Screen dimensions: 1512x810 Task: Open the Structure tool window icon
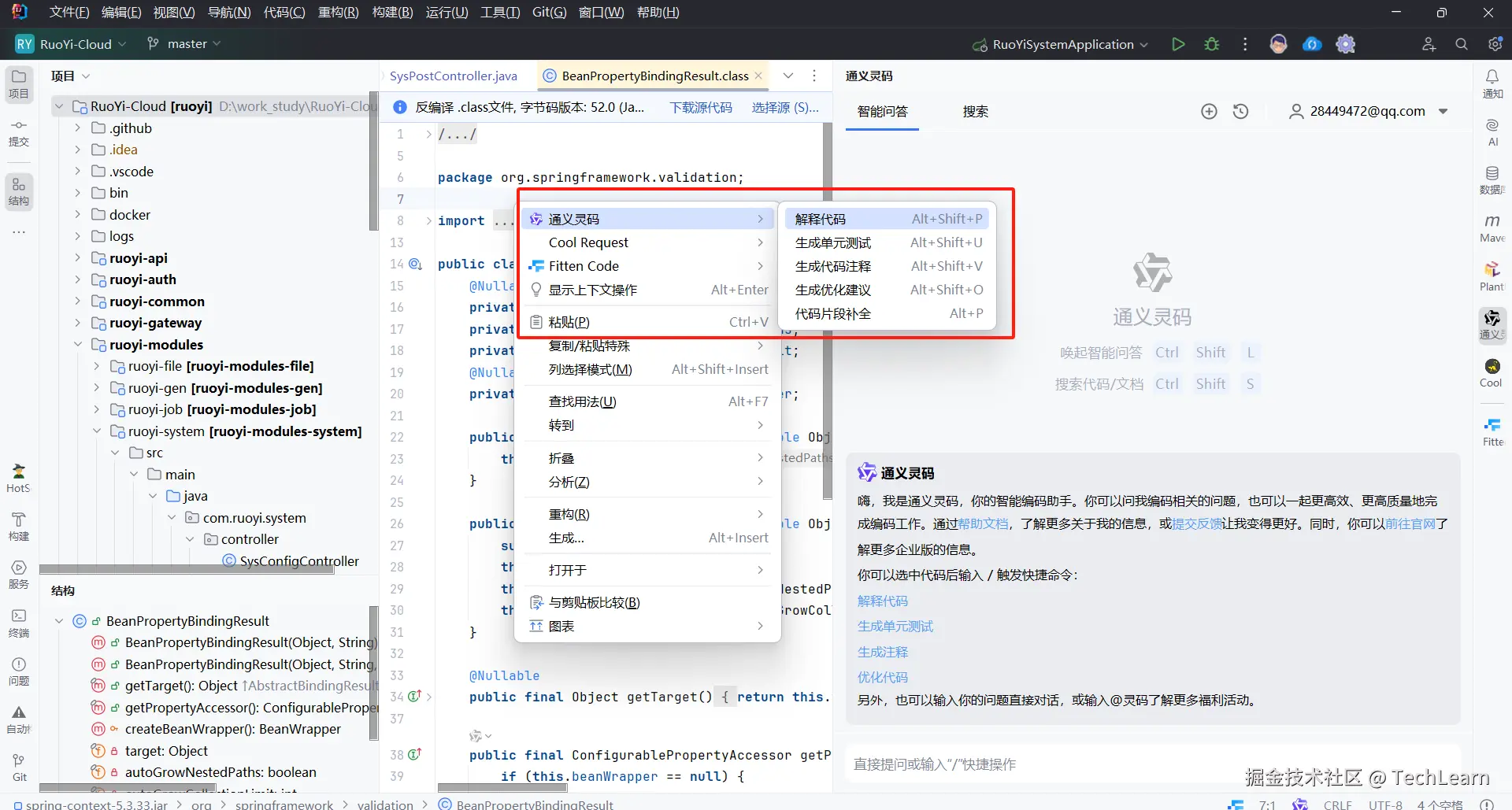click(x=19, y=191)
